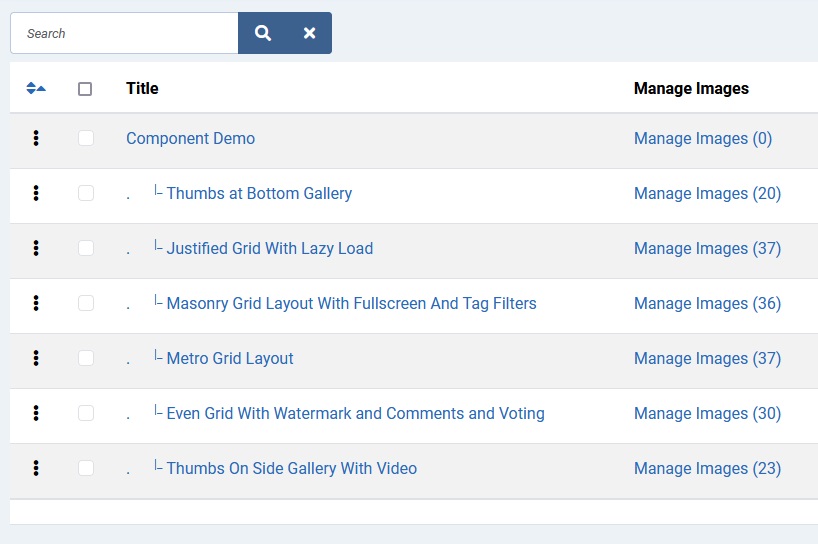The image size is (818, 544).
Task: Click the magnifier search button
Action: 263,33
